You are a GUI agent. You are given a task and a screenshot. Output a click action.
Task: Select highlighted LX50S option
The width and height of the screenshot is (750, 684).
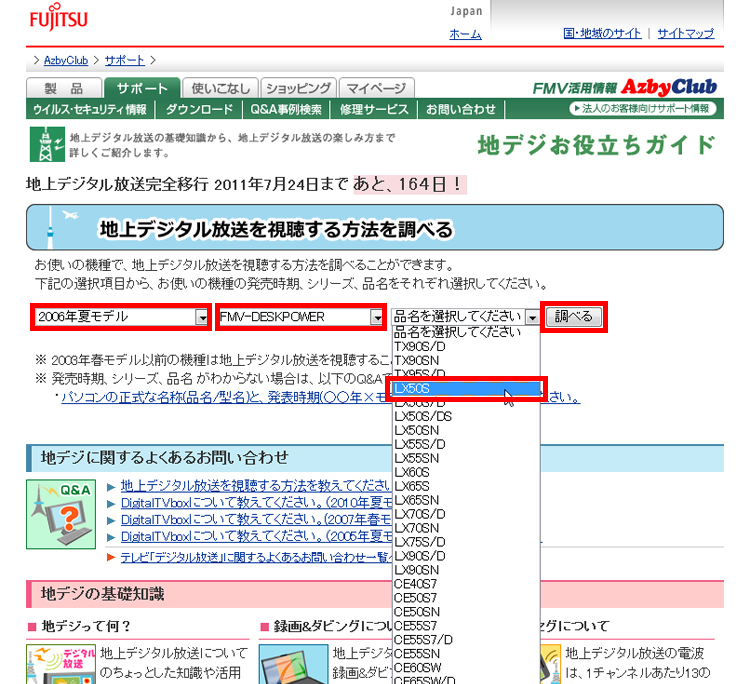pyautogui.click(x=466, y=388)
